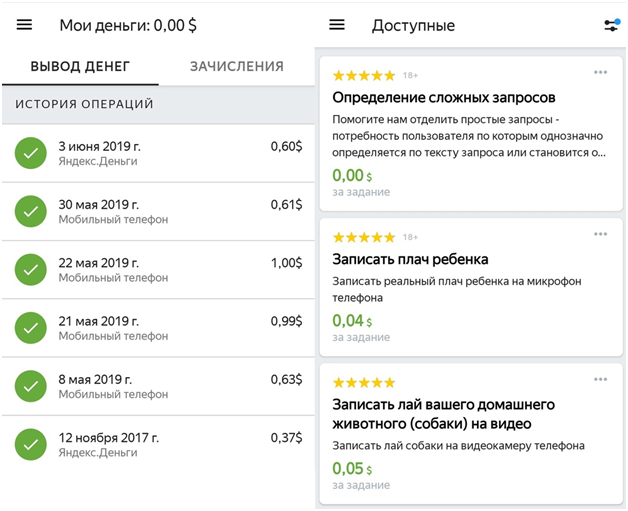This screenshot has height=511, width=628.
Task: Click description Записать лай собаки на видеокамеру
Action: pyautogui.click(x=459, y=446)
